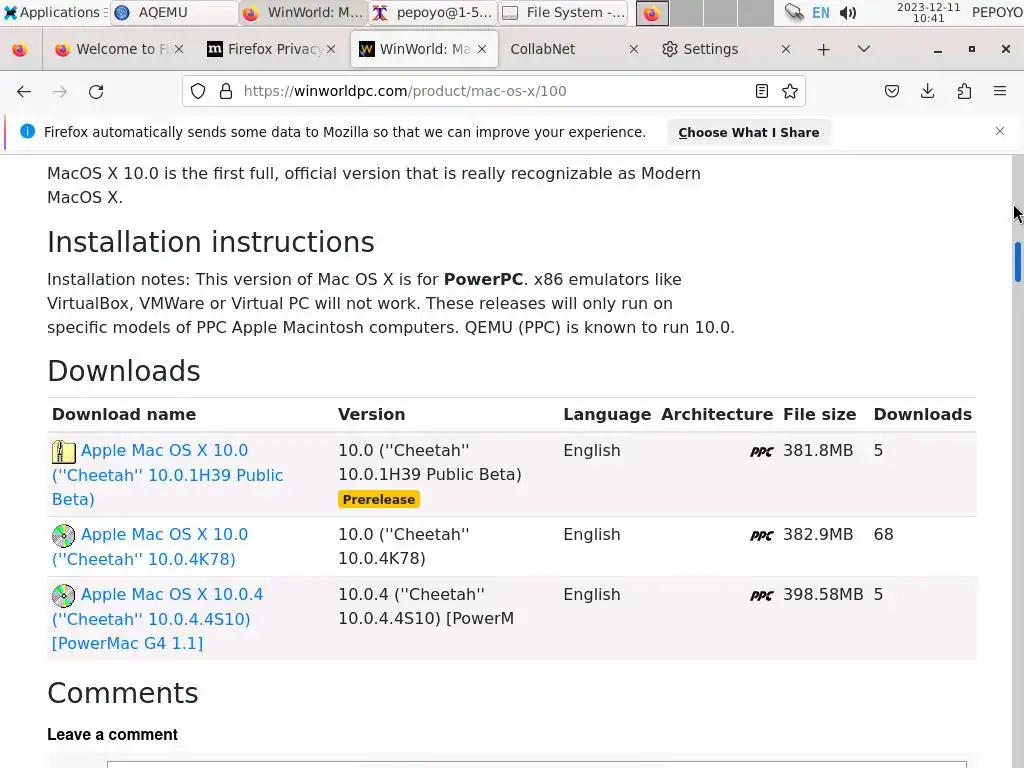Viewport: 1024px width, 768px height.
Task: Select WinWorld Firefox taskbar entry
Action: tap(302, 12)
